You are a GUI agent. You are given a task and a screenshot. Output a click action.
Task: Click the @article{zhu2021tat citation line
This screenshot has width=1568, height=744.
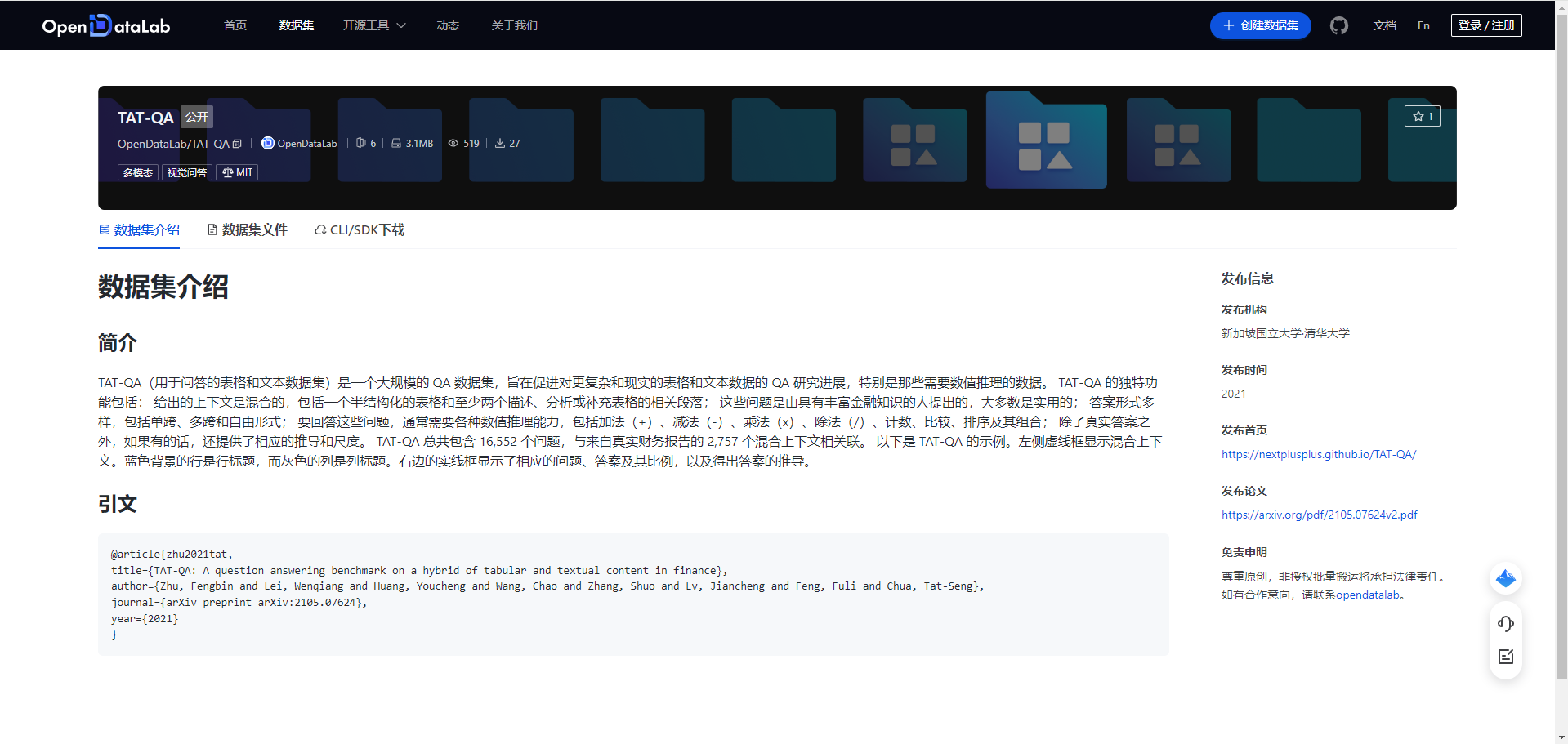point(172,554)
